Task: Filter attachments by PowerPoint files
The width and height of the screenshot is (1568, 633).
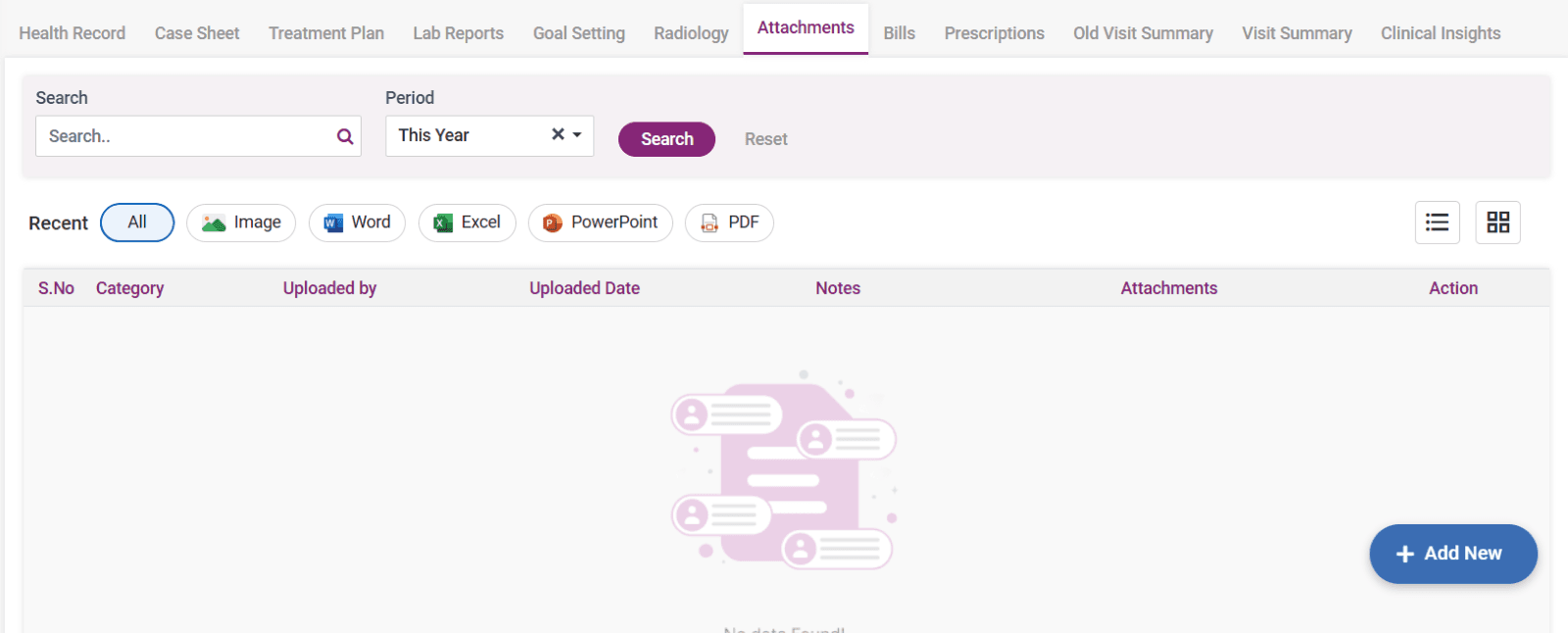Action: (x=600, y=223)
